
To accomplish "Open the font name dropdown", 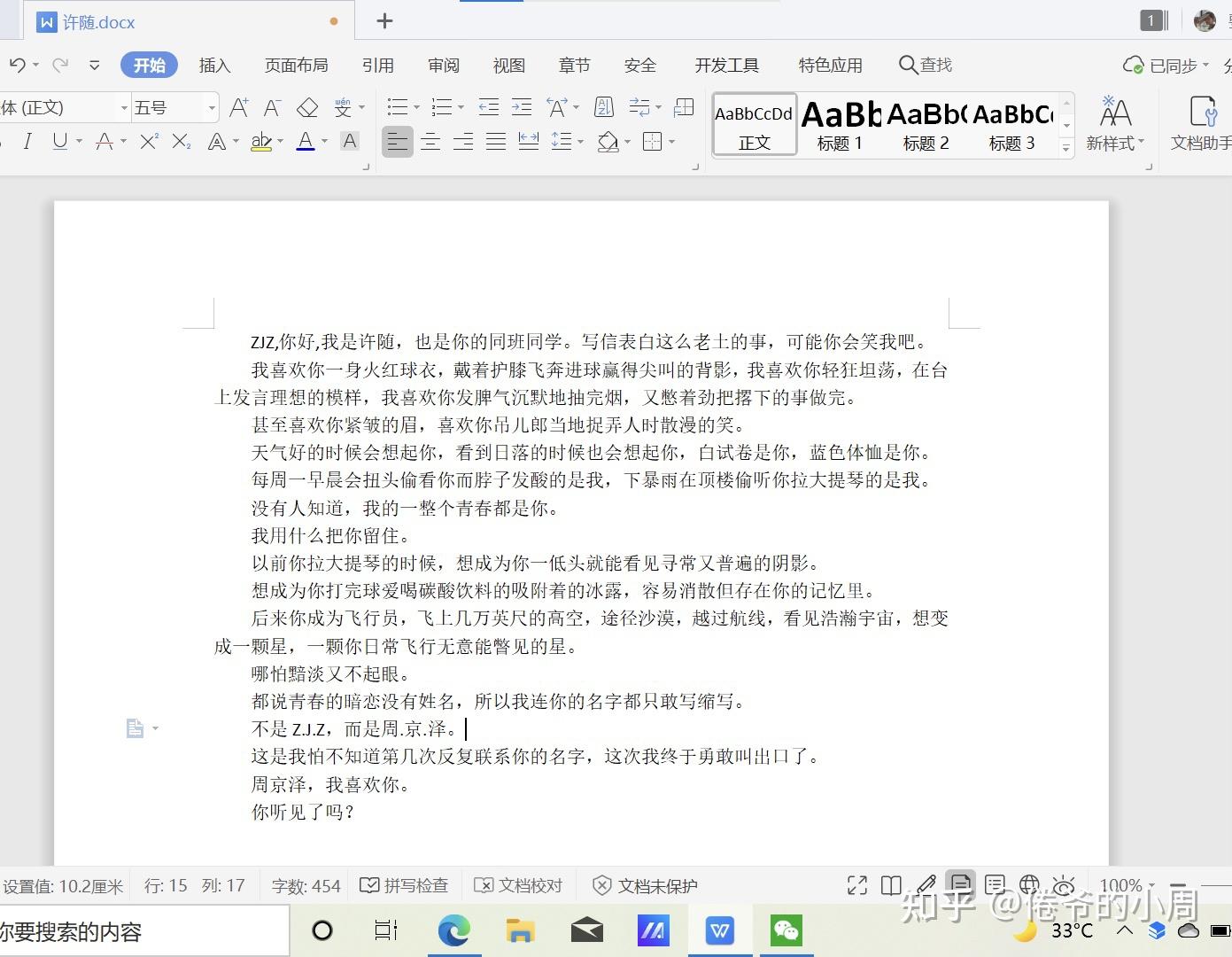I will 124,108.
